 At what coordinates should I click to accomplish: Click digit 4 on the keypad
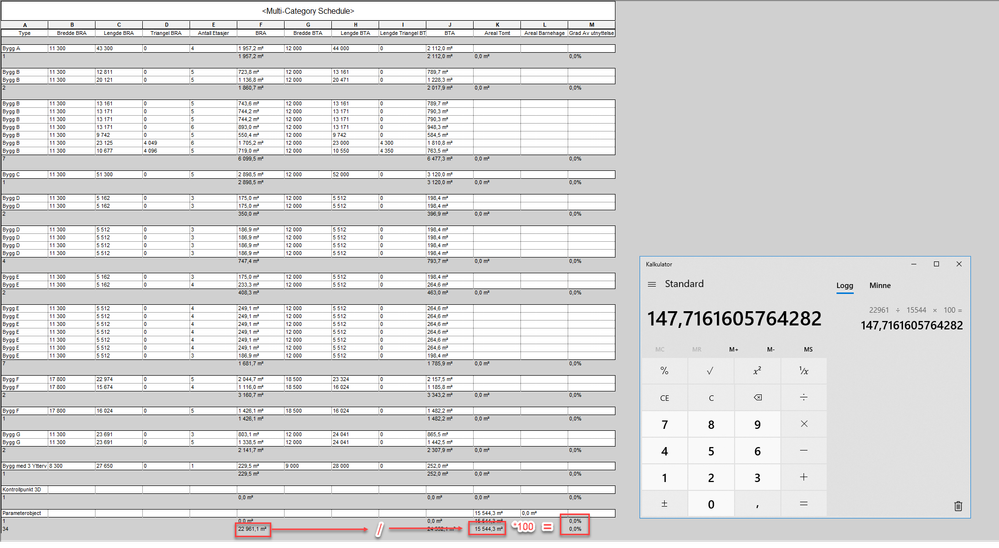click(665, 451)
